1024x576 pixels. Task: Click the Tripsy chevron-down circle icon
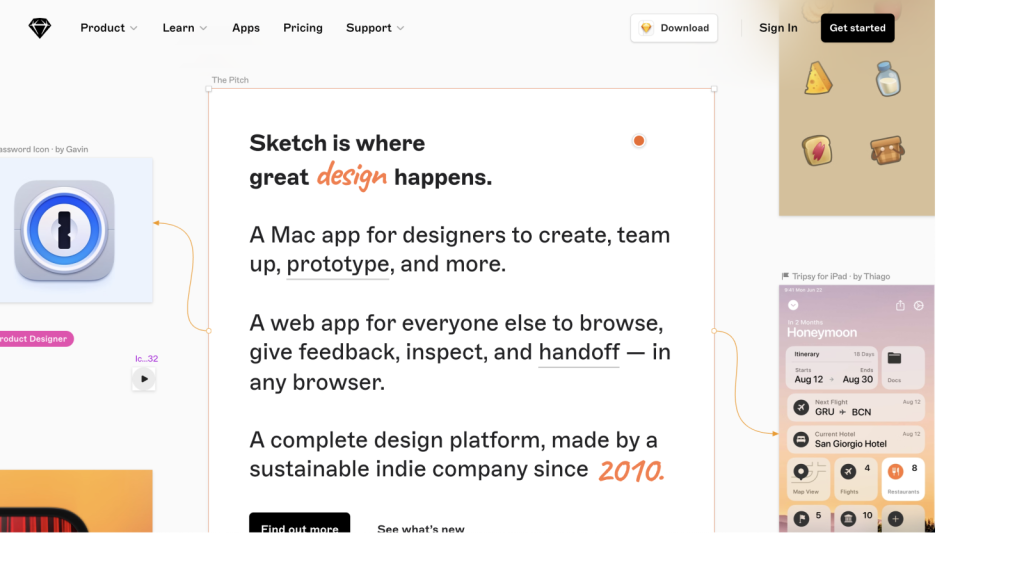click(793, 305)
